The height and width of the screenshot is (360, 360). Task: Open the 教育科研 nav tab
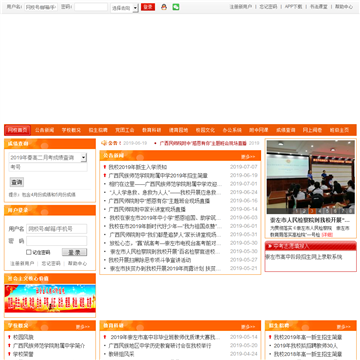tap(151, 130)
